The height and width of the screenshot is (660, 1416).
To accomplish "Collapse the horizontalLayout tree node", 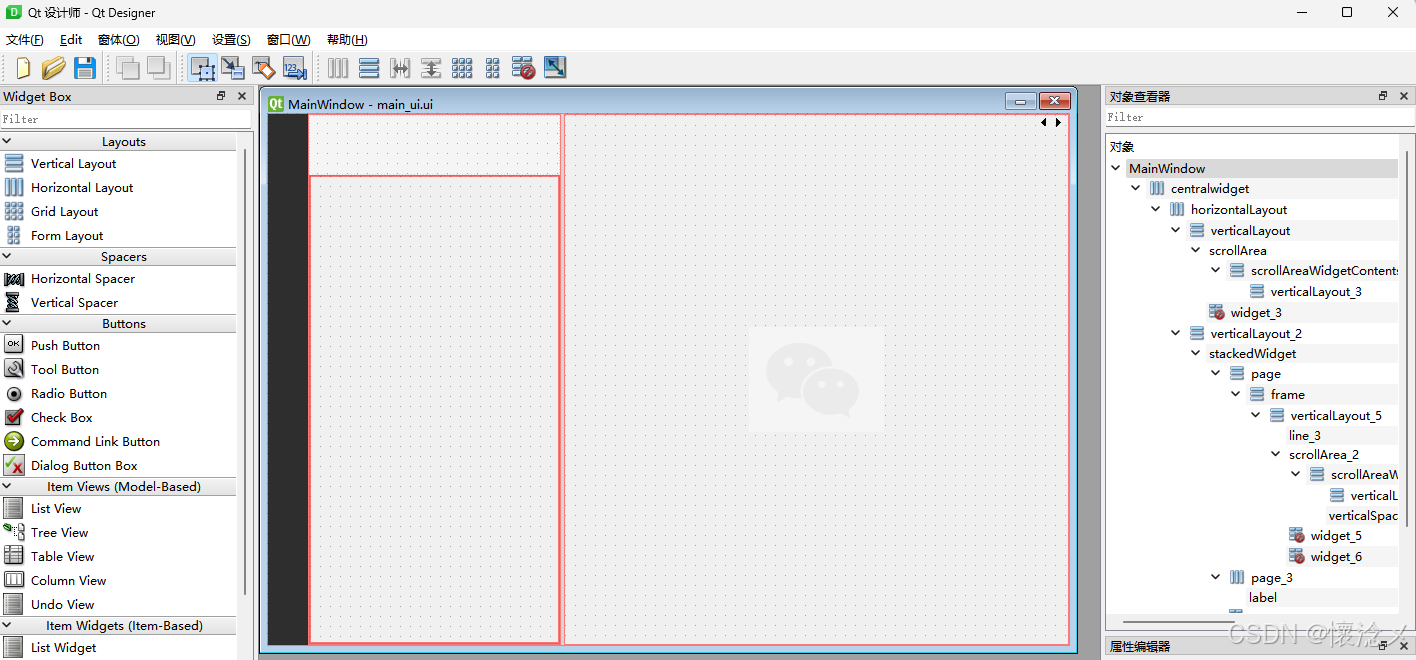I will tap(1156, 209).
